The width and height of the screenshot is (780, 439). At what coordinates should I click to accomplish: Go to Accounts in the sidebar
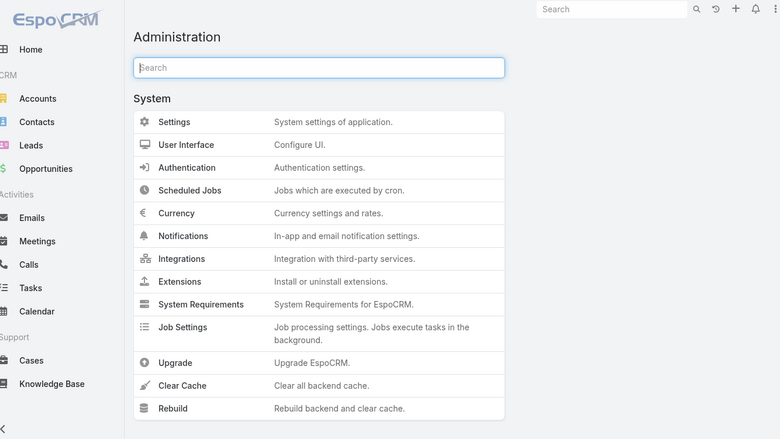click(x=38, y=99)
